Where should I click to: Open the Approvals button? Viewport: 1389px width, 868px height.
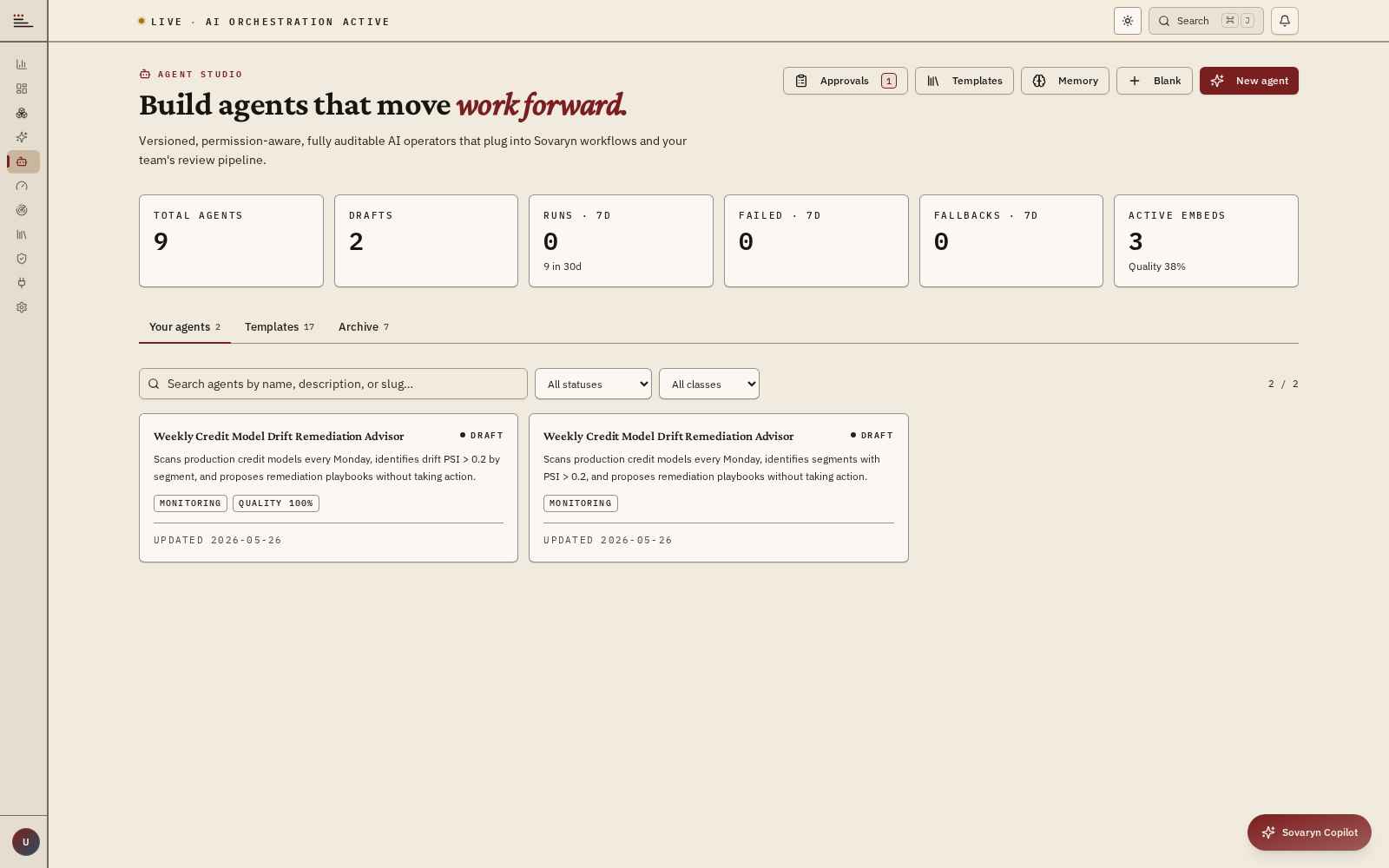point(845,81)
